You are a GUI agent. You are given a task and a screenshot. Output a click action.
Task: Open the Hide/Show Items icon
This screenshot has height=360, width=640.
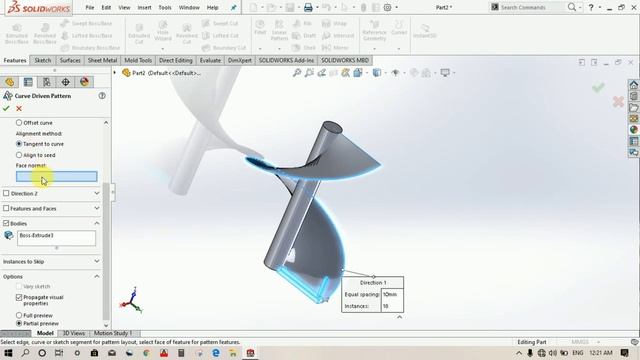click(395, 73)
